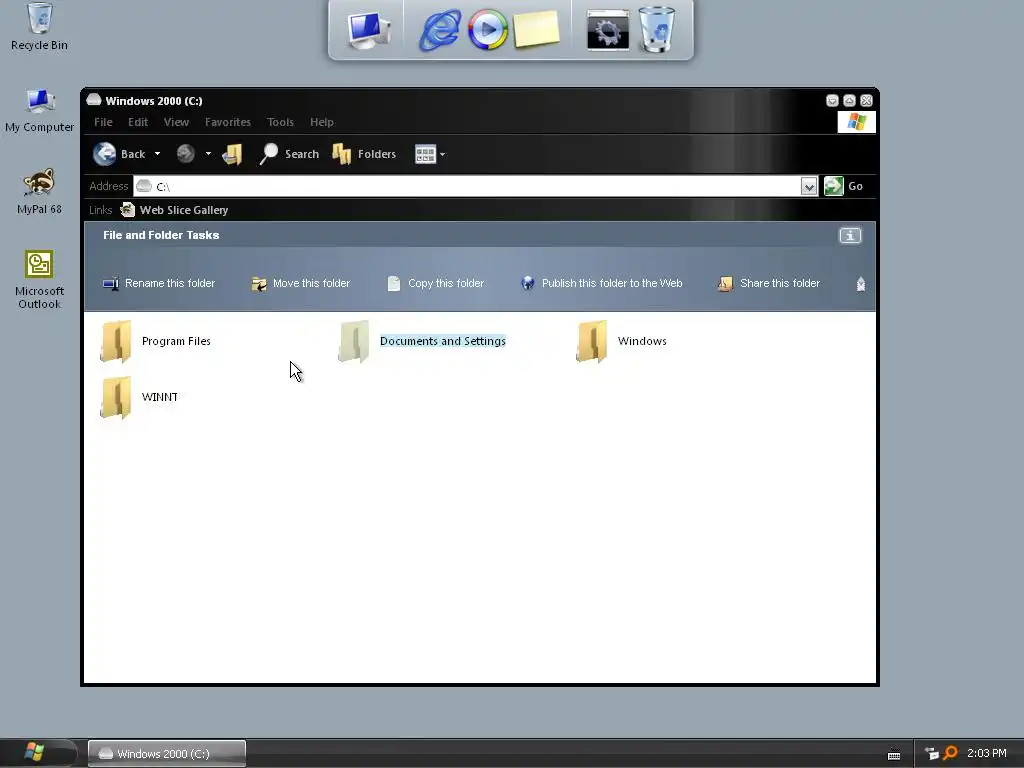The height and width of the screenshot is (768, 1024).
Task: Open the Back history dropdown arrow
Action: (157, 154)
